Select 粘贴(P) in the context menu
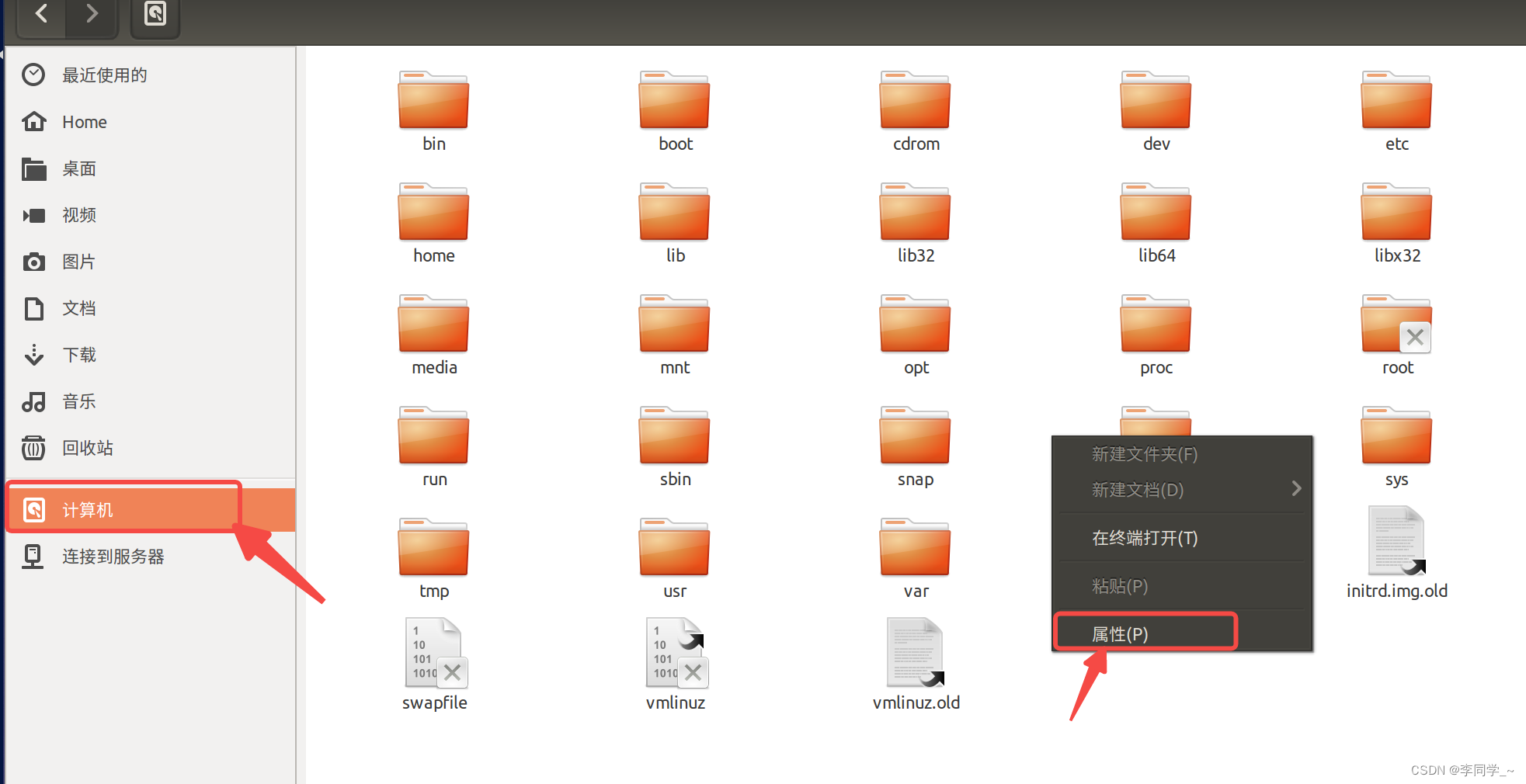Viewport: 1526px width, 784px height. coord(1119,586)
